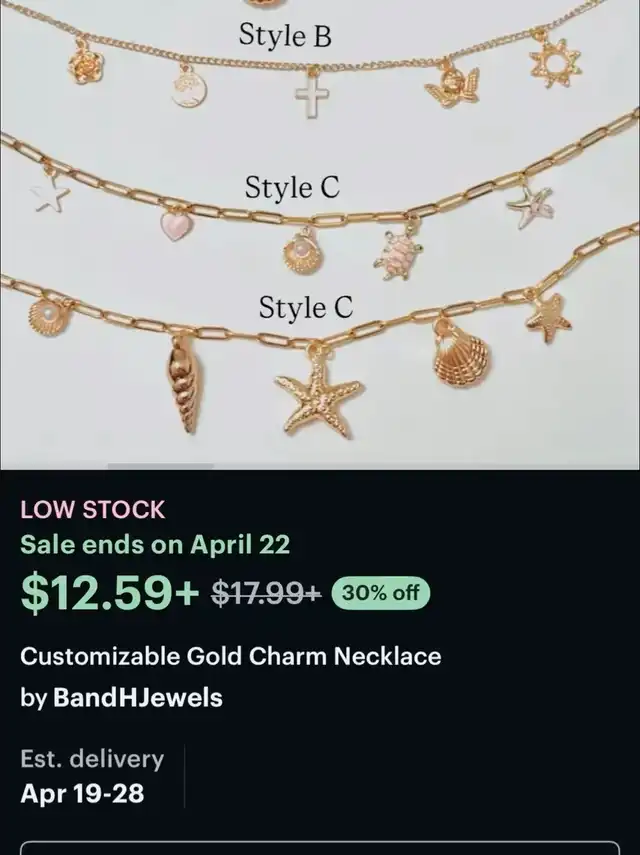This screenshot has width=640, height=855.
Task: Tap the Style B label on image
Action: click(285, 35)
